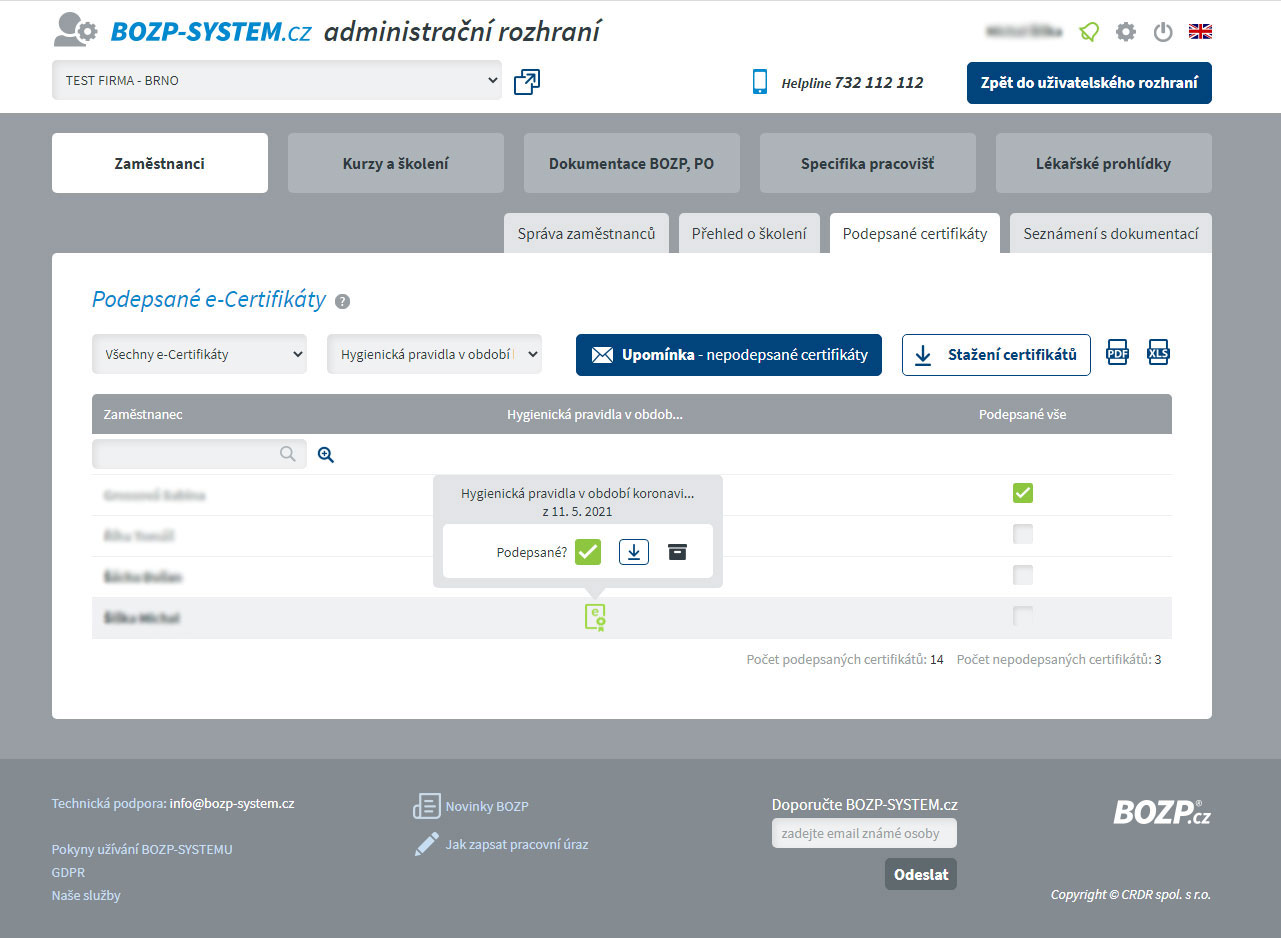
Task: Click the mobile phone helpline icon
Action: tap(760, 82)
